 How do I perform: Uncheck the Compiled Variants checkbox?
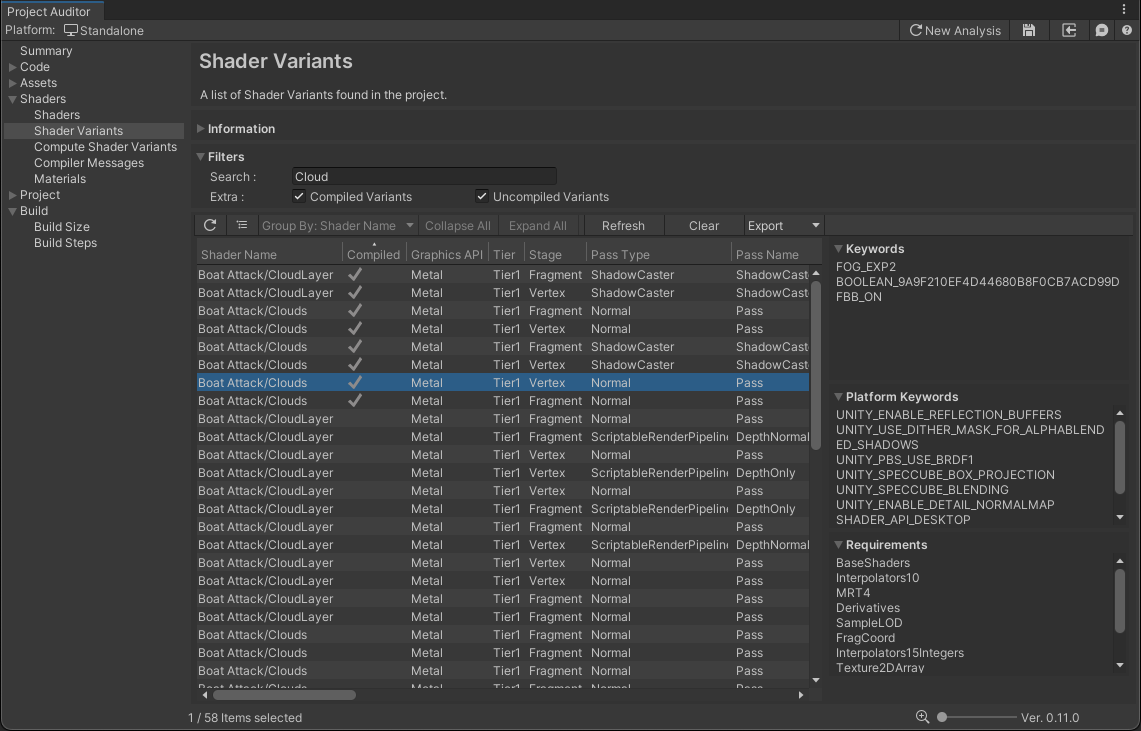point(298,197)
